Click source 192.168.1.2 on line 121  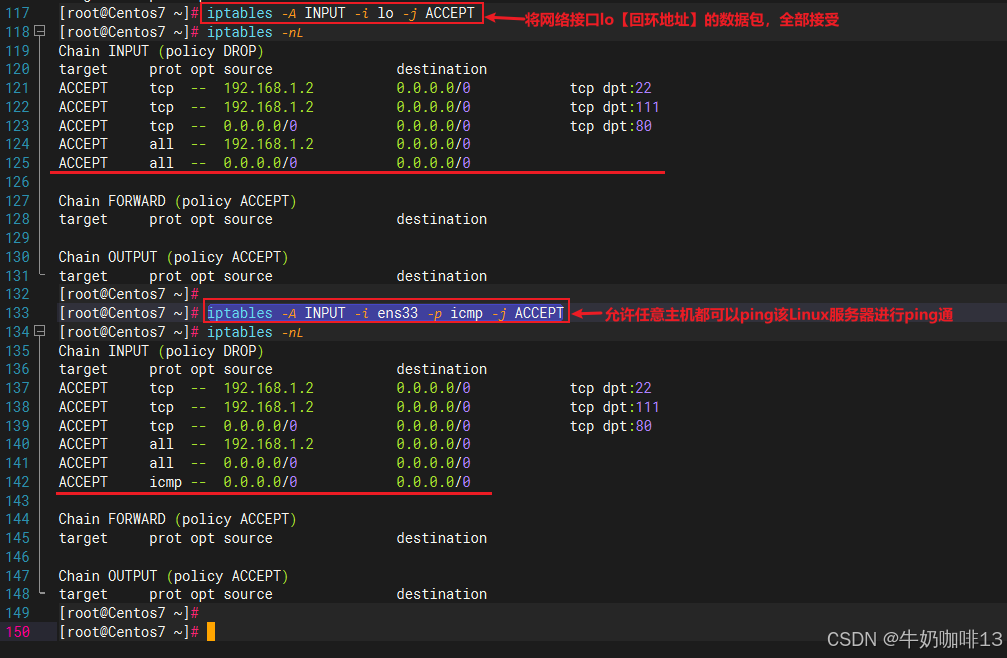coord(268,88)
